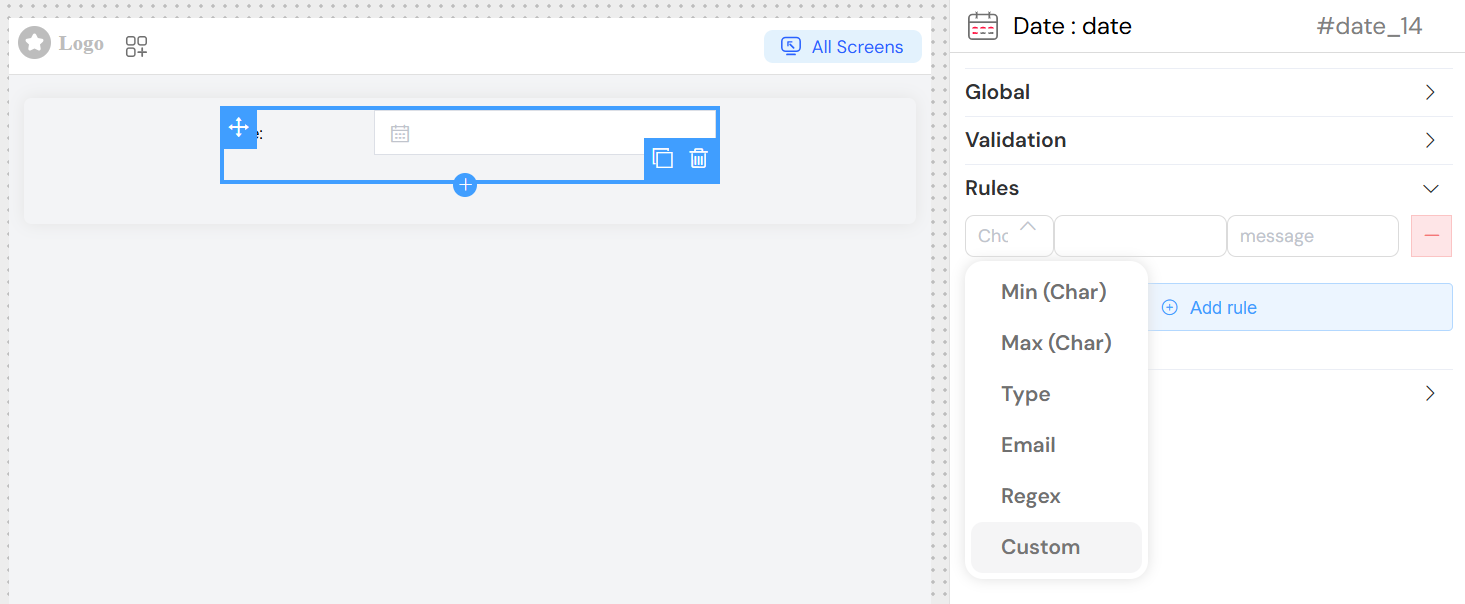Click the rule value input field
This screenshot has height=604, width=1465.
(1140, 236)
